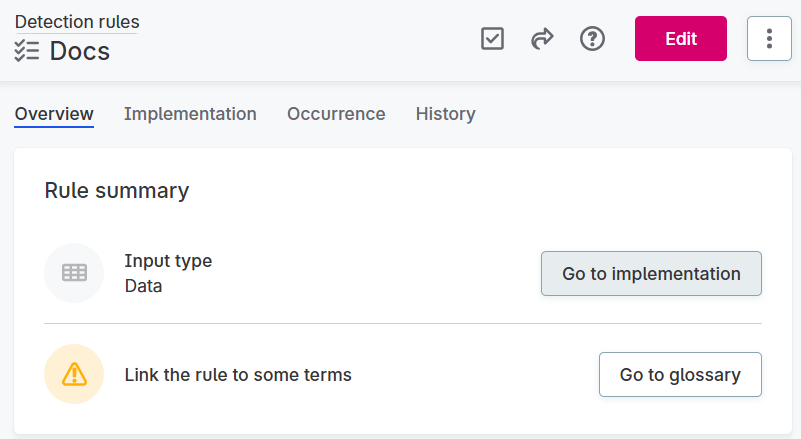Click the Link the rule to some terms text

[238, 375]
